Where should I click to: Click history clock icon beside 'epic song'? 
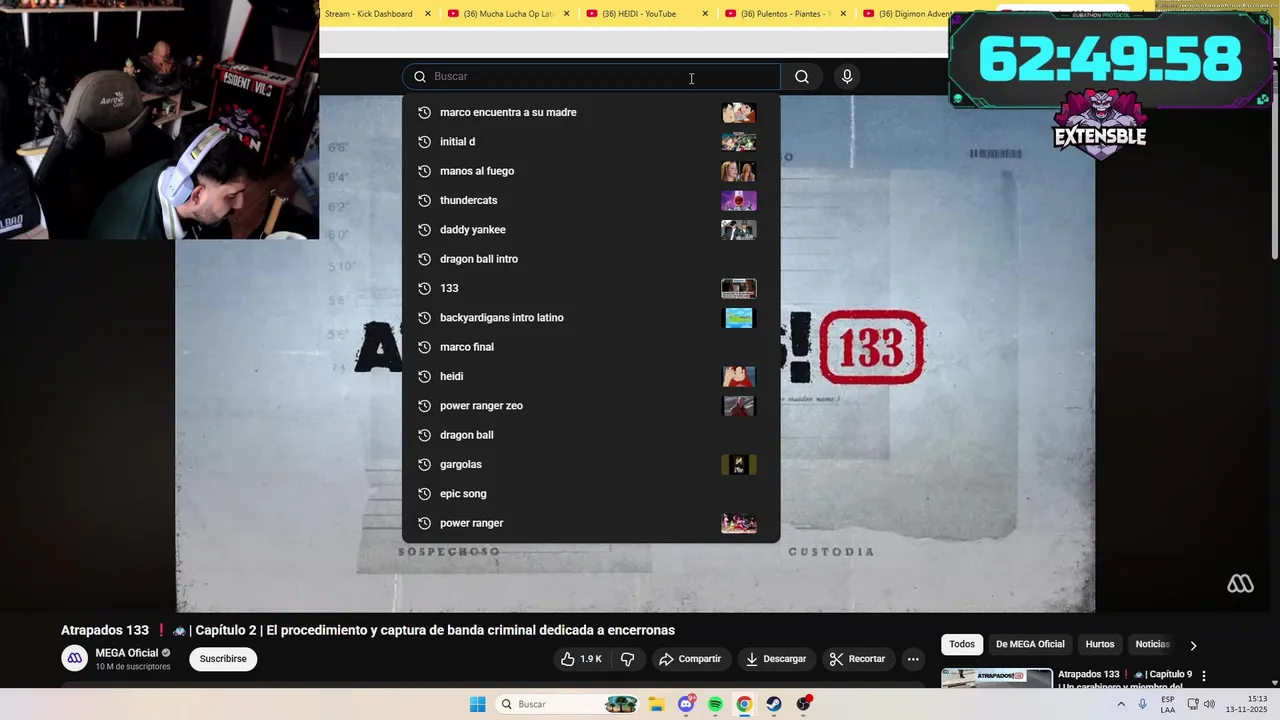click(424, 494)
